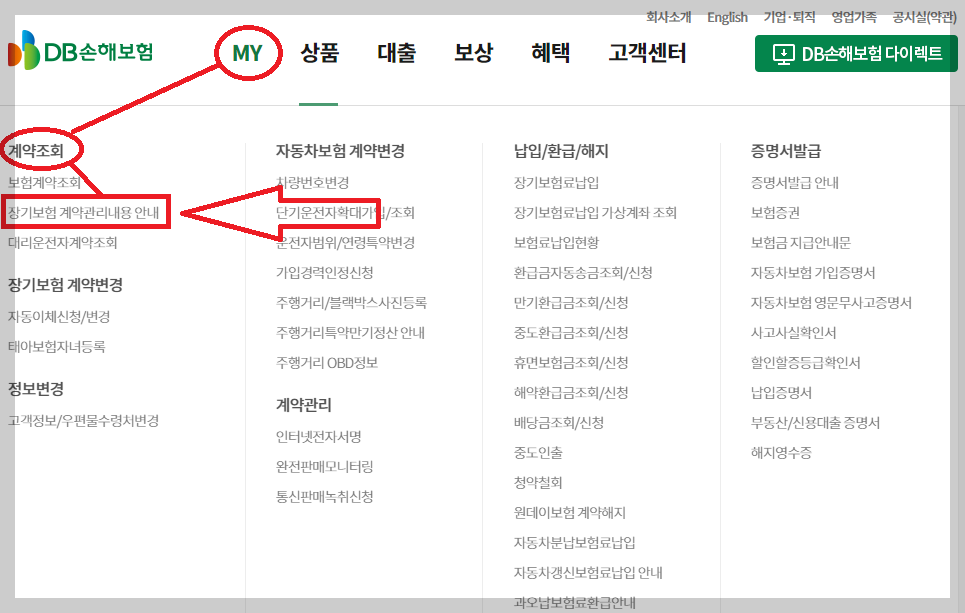Open the 고객센터 menu
The image size is (965, 613).
pyautogui.click(x=647, y=53)
